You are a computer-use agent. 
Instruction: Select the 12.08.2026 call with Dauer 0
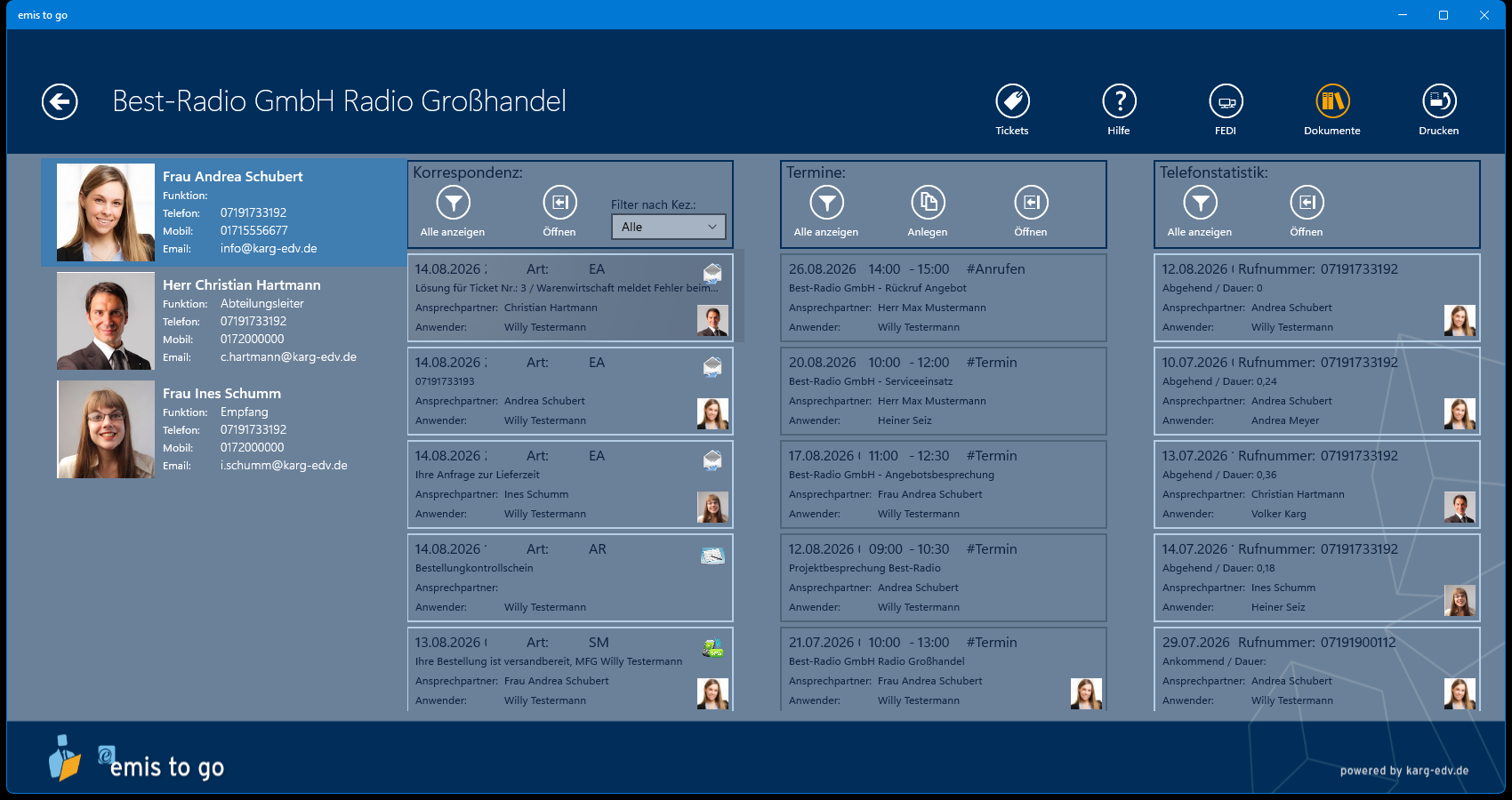1317,298
